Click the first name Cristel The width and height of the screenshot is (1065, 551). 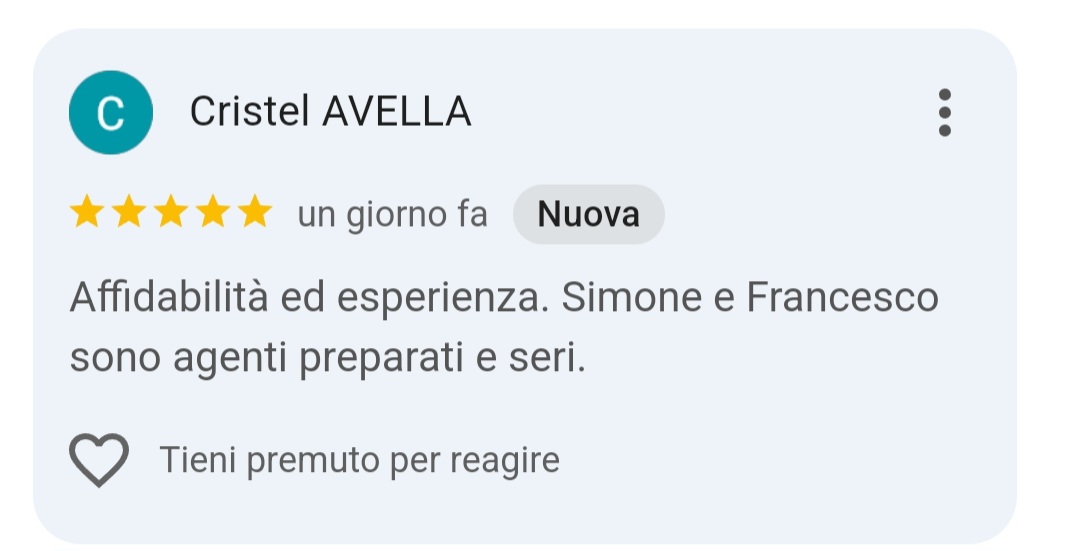pyautogui.click(x=249, y=111)
